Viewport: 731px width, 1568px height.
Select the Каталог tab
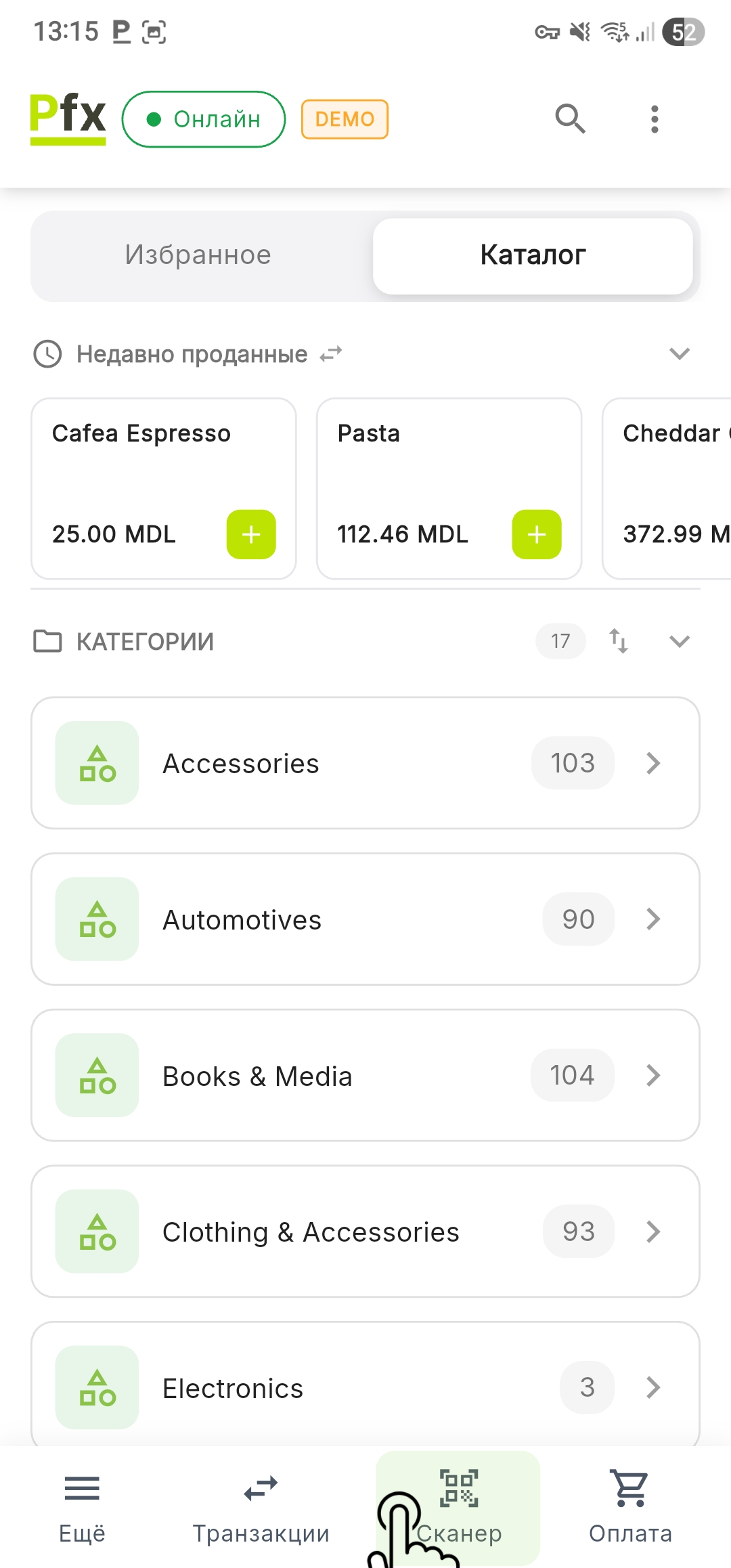click(x=533, y=255)
